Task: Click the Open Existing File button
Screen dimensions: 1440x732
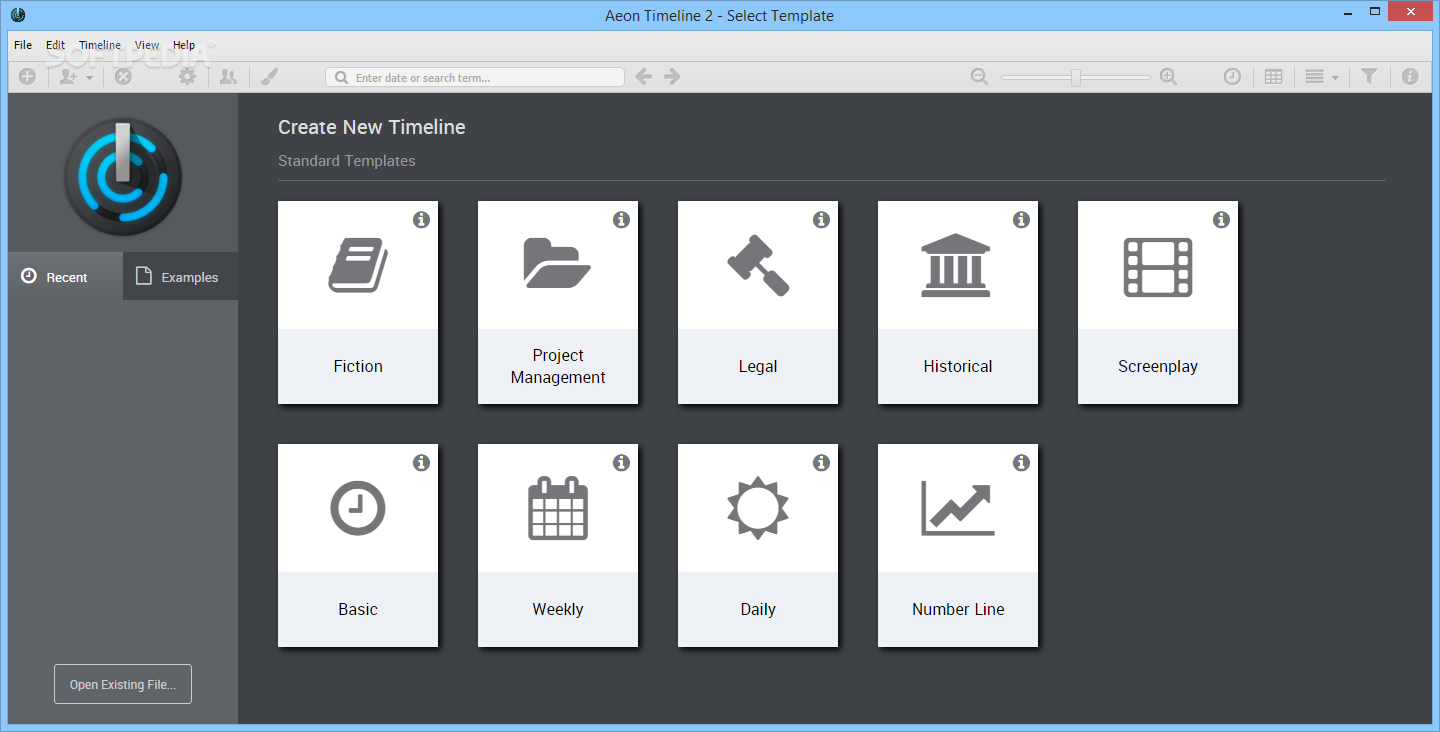Action: point(123,684)
